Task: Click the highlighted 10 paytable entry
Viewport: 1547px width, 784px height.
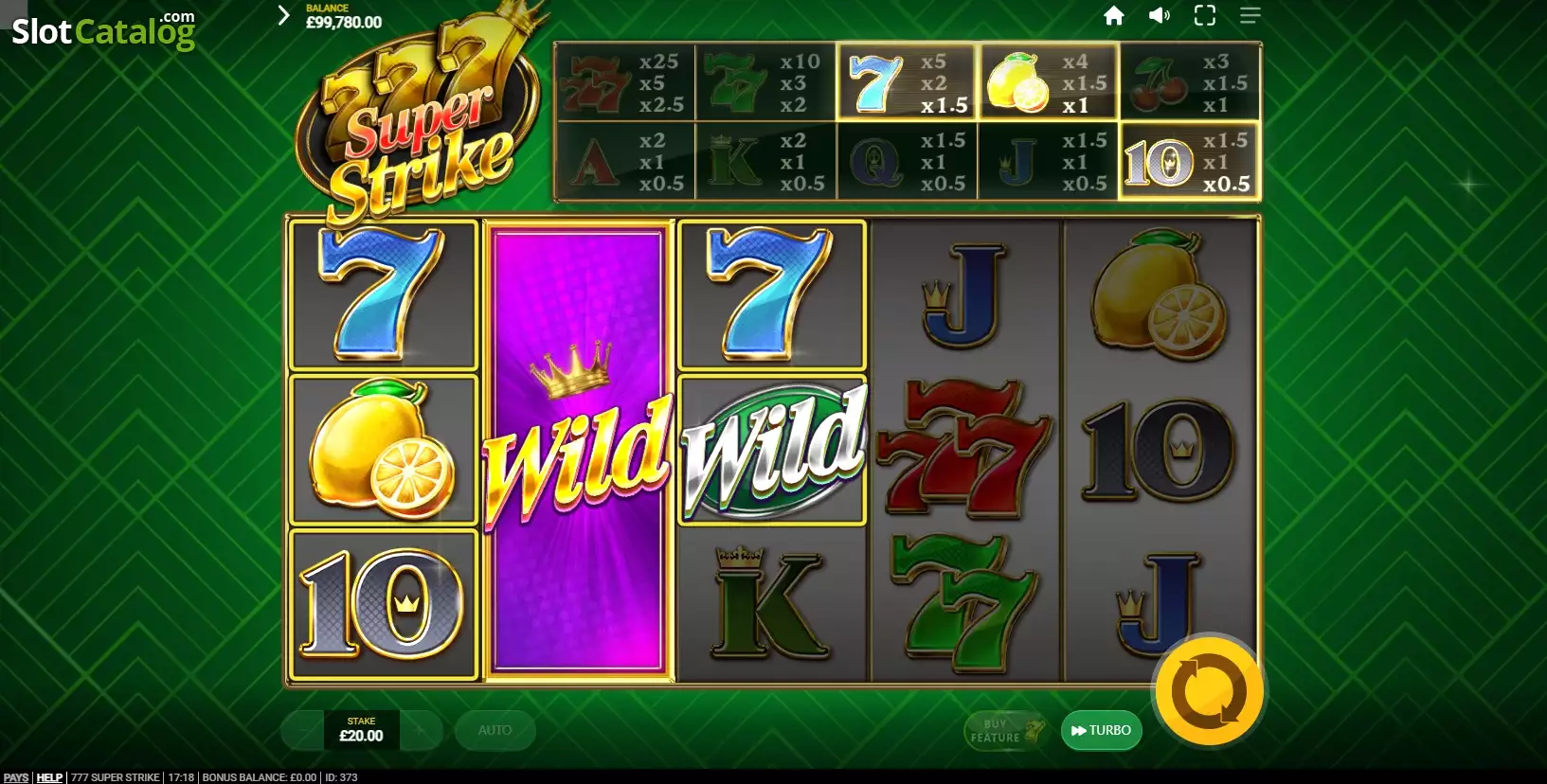Action: tap(1189, 160)
